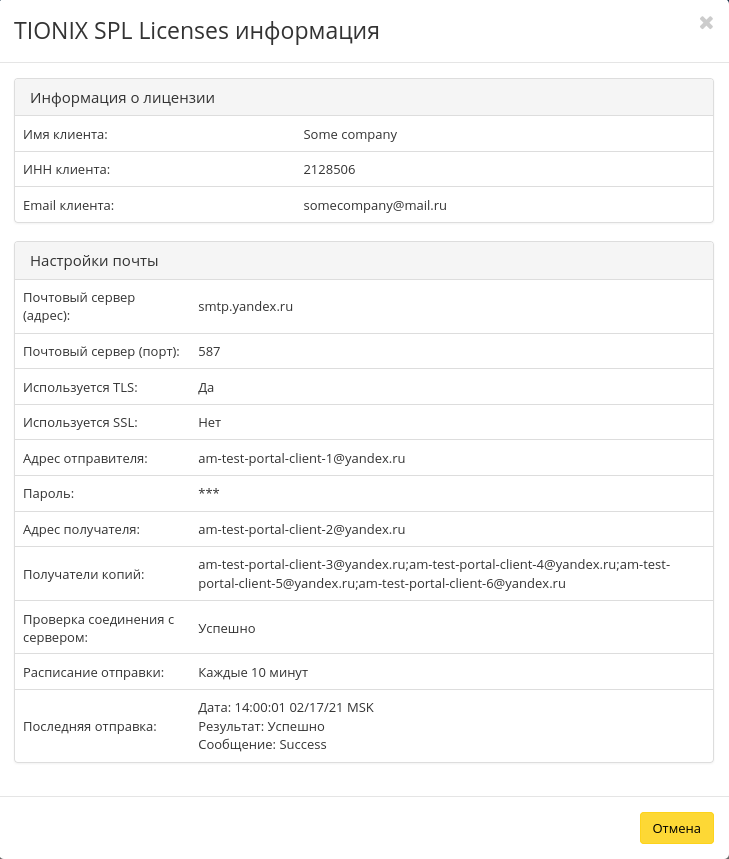Click the schedule value Каждые 10 минут
This screenshot has width=729, height=859.
(x=253, y=672)
